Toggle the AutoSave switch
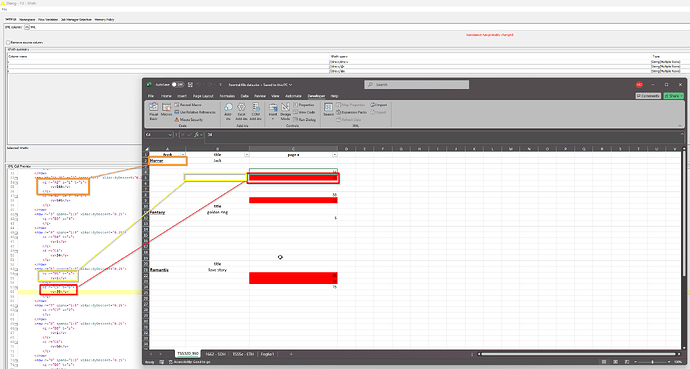The image size is (690, 369). tap(177, 84)
